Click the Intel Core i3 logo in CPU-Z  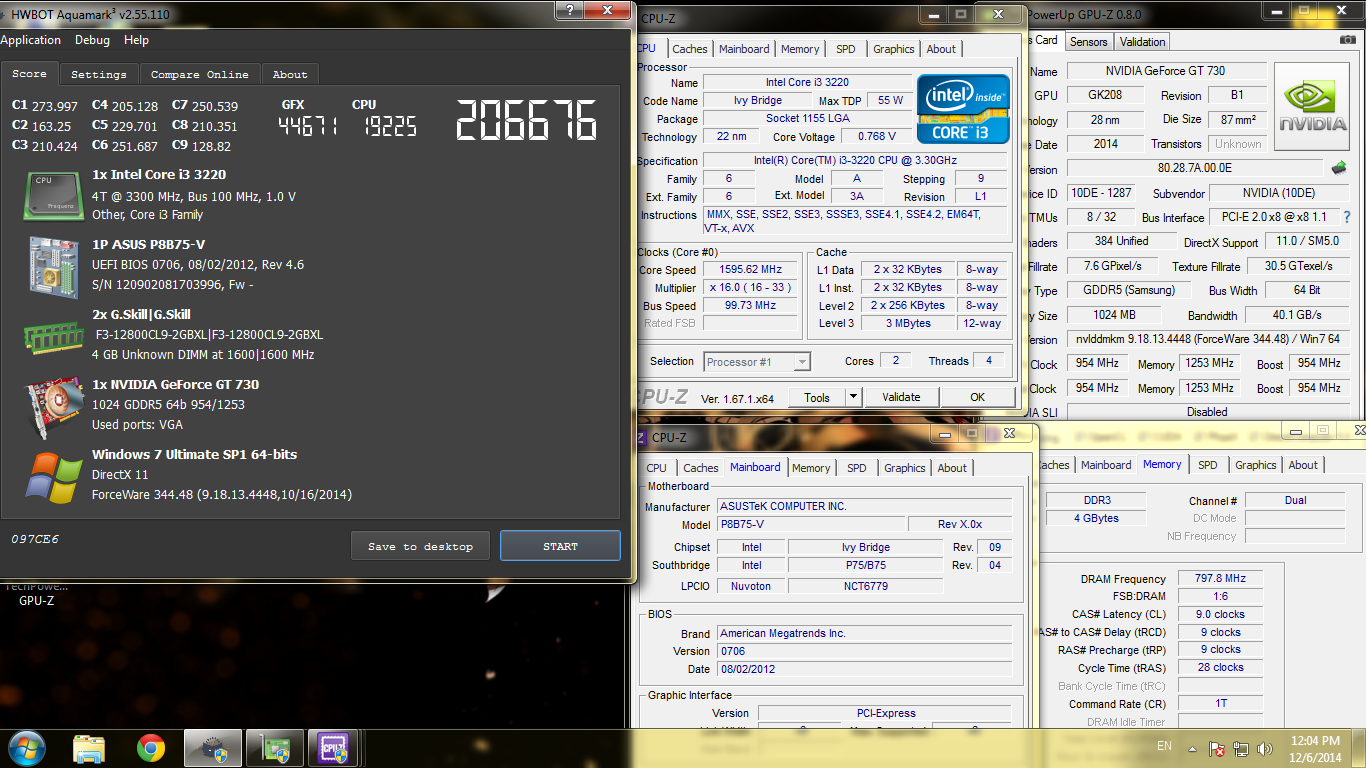click(963, 109)
